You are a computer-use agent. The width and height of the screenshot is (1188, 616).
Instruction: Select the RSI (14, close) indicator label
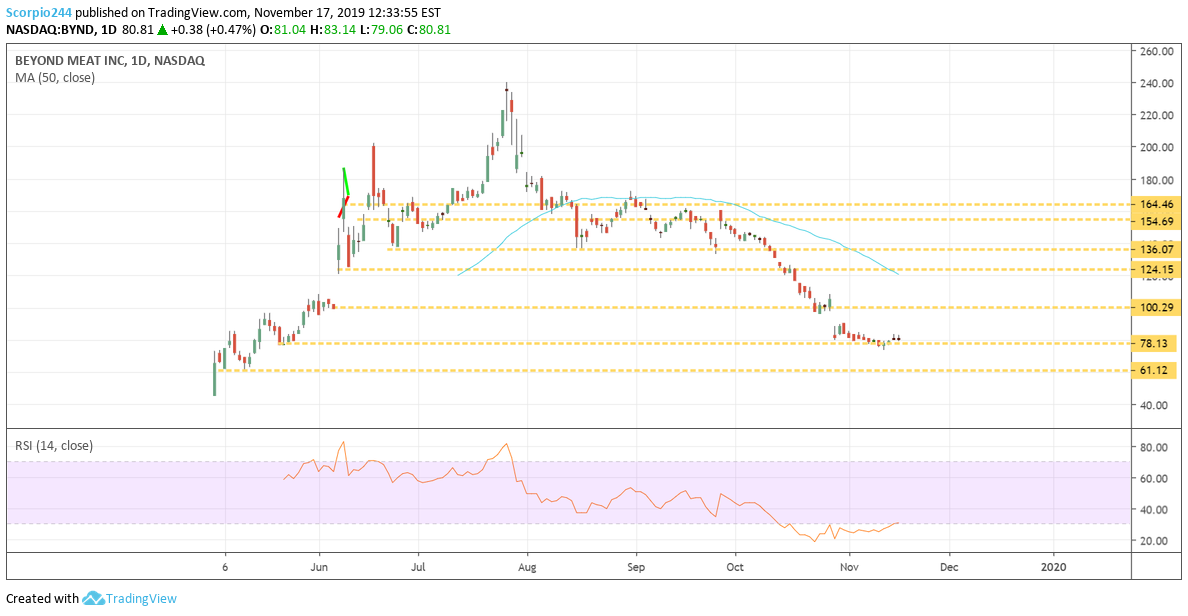tap(54, 446)
